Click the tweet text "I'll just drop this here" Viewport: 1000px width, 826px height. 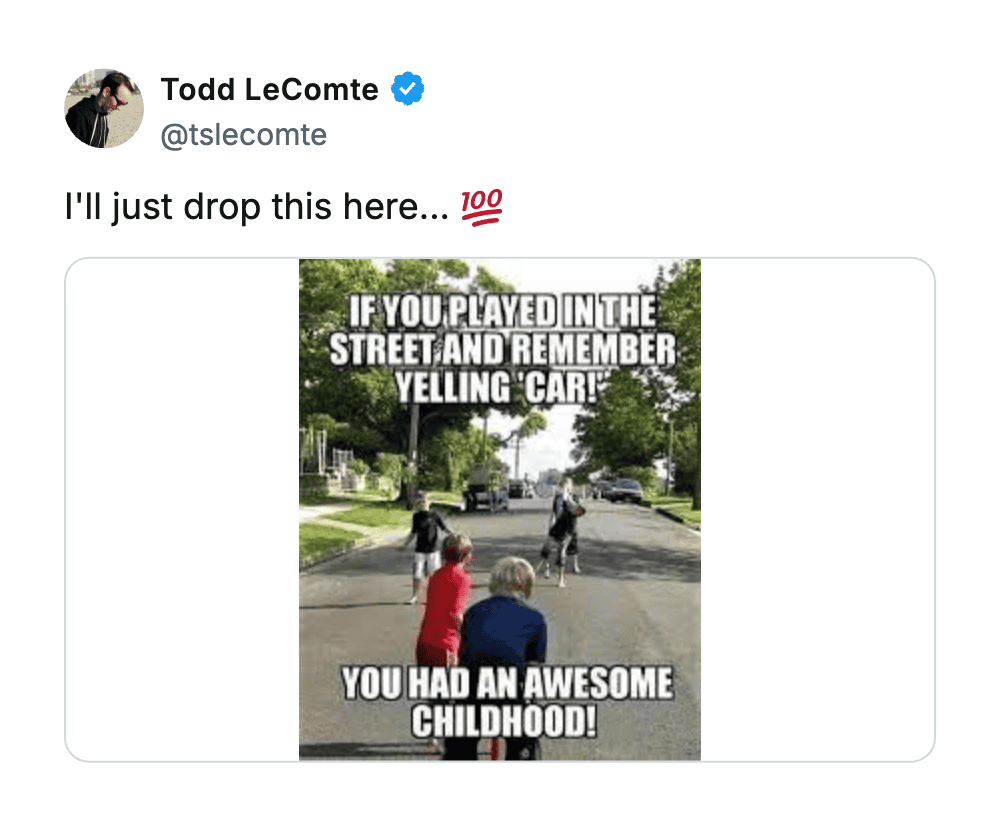click(x=255, y=208)
